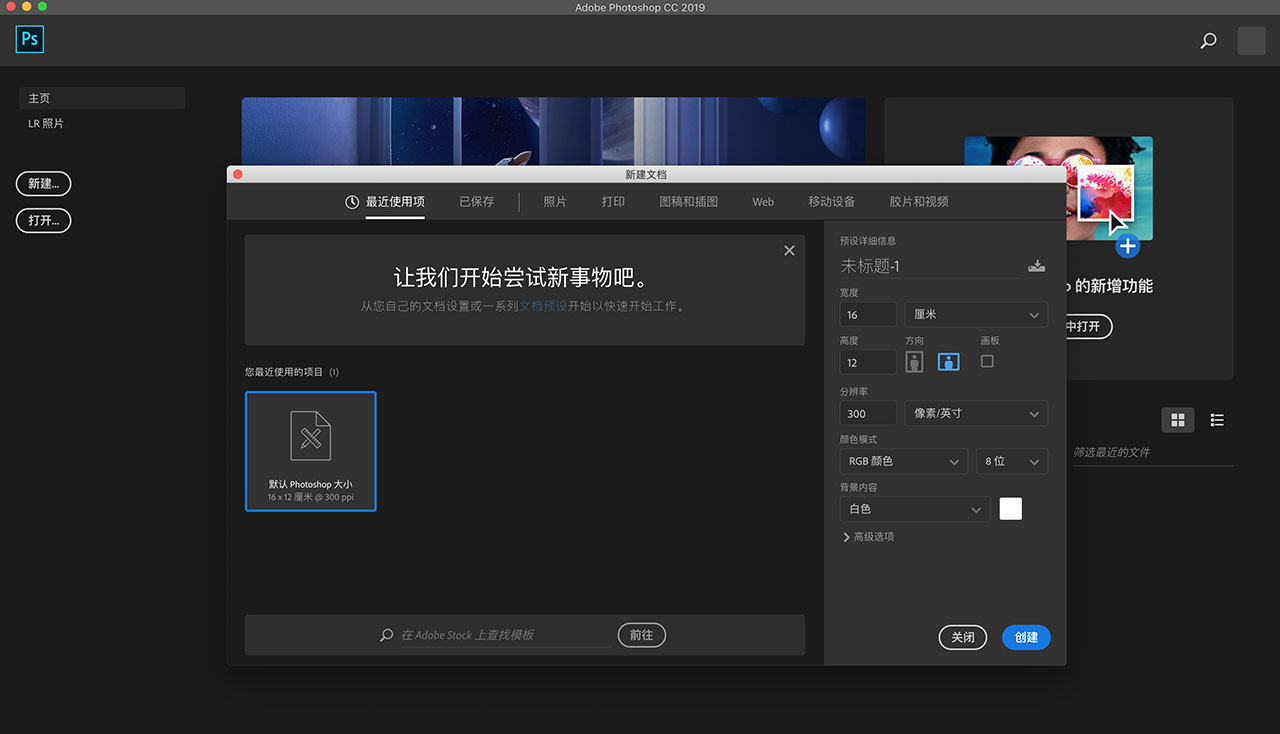Click the Adobe Stock search magnifier icon

[x=387, y=635]
